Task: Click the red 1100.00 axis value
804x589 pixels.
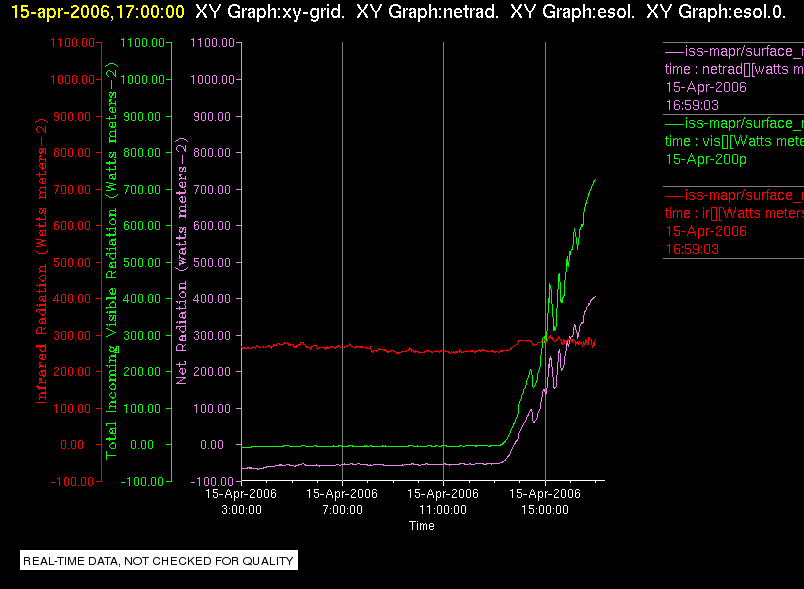Action: tap(72, 43)
